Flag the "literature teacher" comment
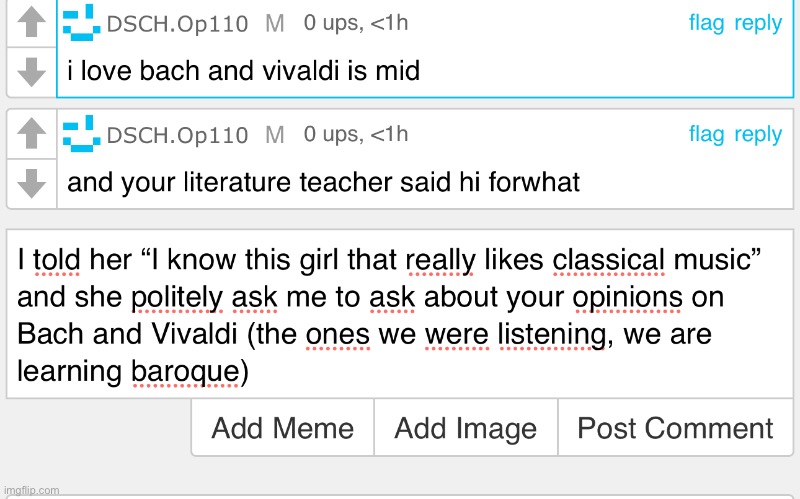Screen dimensions: 800x499 (x=706, y=134)
